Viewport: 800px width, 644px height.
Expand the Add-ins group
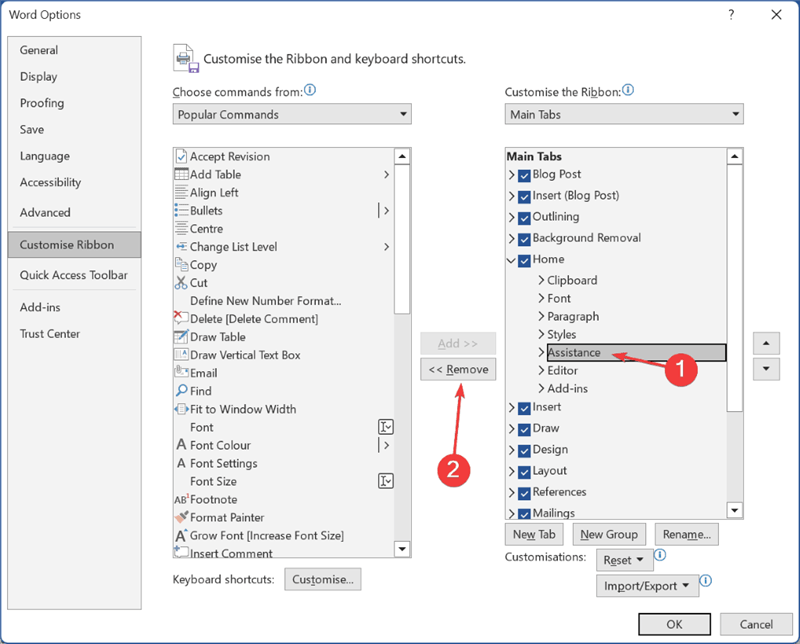pyautogui.click(x=541, y=388)
